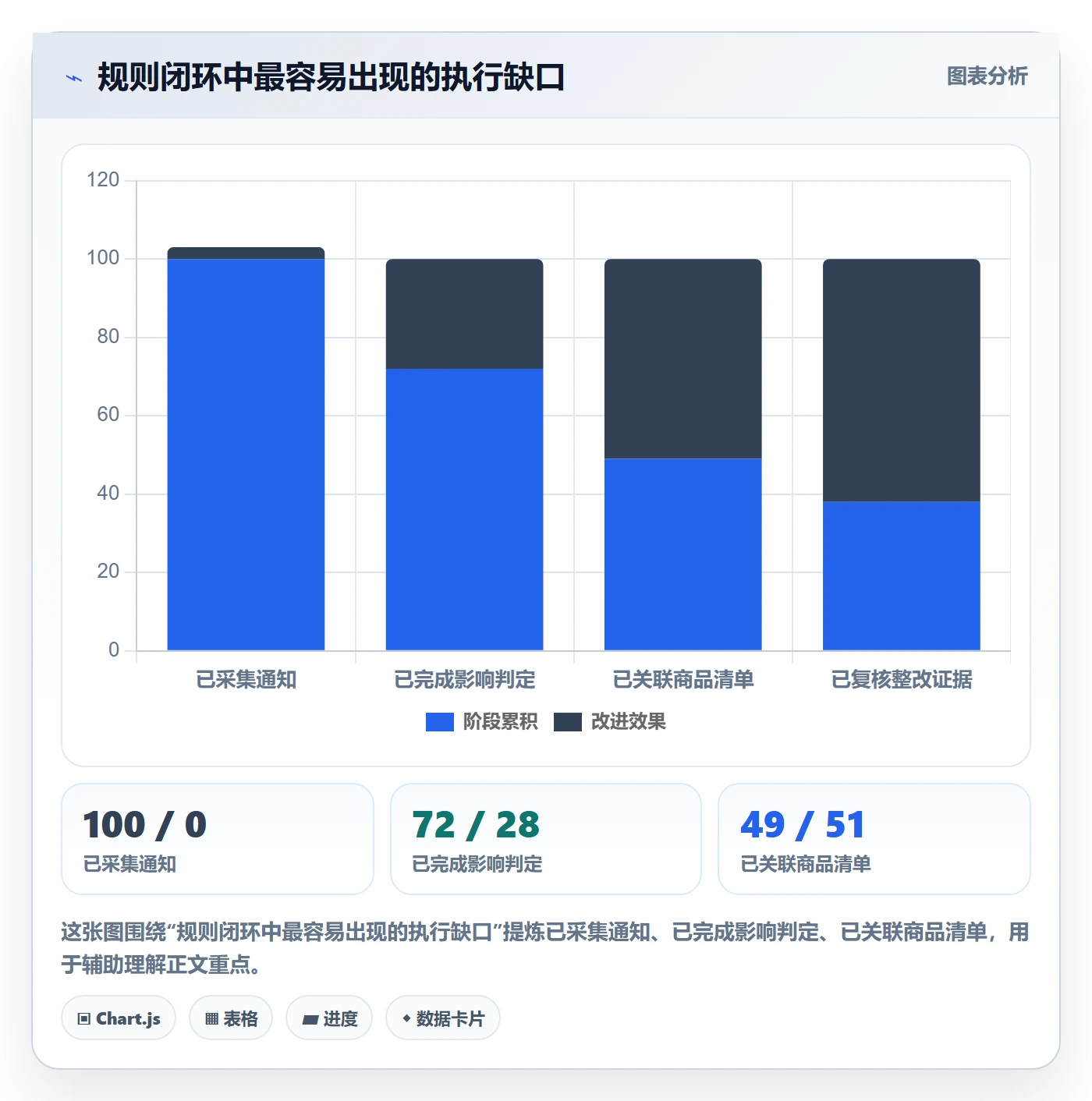The image size is (1092, 1101).
Task: Select the 表格 tag chip
Action: pyautogui.click(x=231, y=1018)
